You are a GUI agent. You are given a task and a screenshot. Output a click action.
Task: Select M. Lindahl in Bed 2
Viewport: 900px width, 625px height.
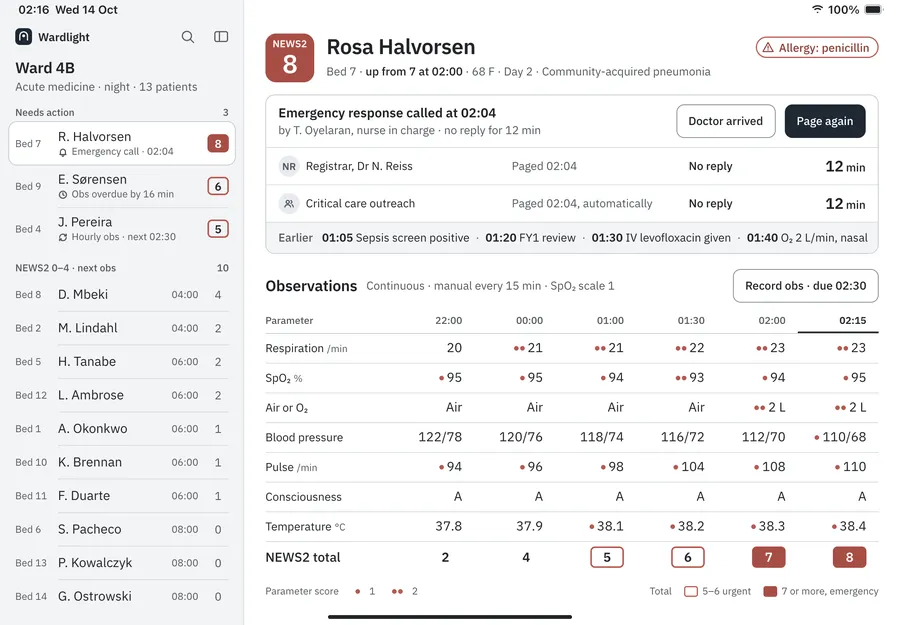122,328
